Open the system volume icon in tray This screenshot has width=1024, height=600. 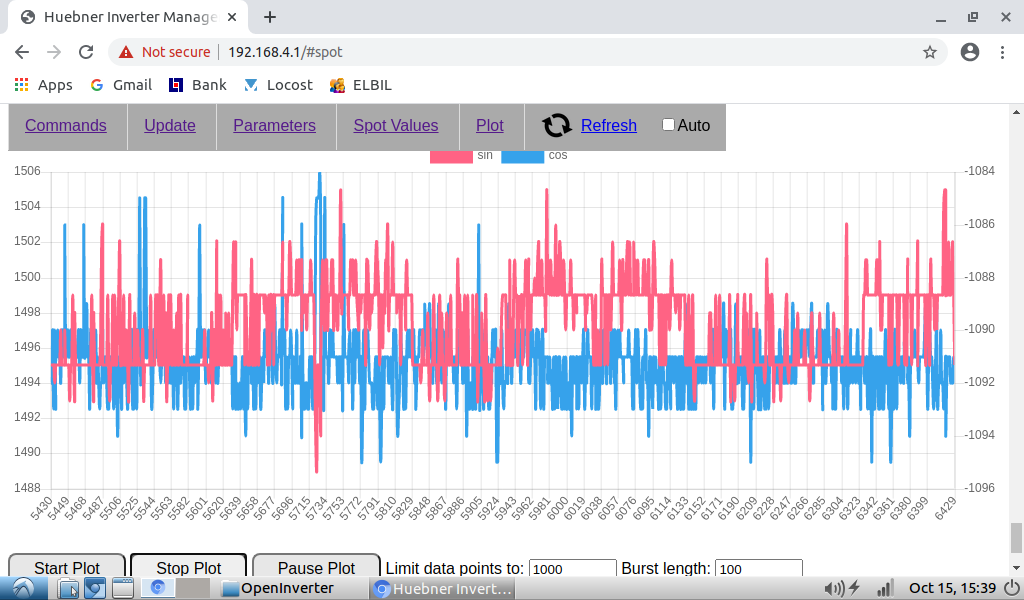[x=831, y=588]
